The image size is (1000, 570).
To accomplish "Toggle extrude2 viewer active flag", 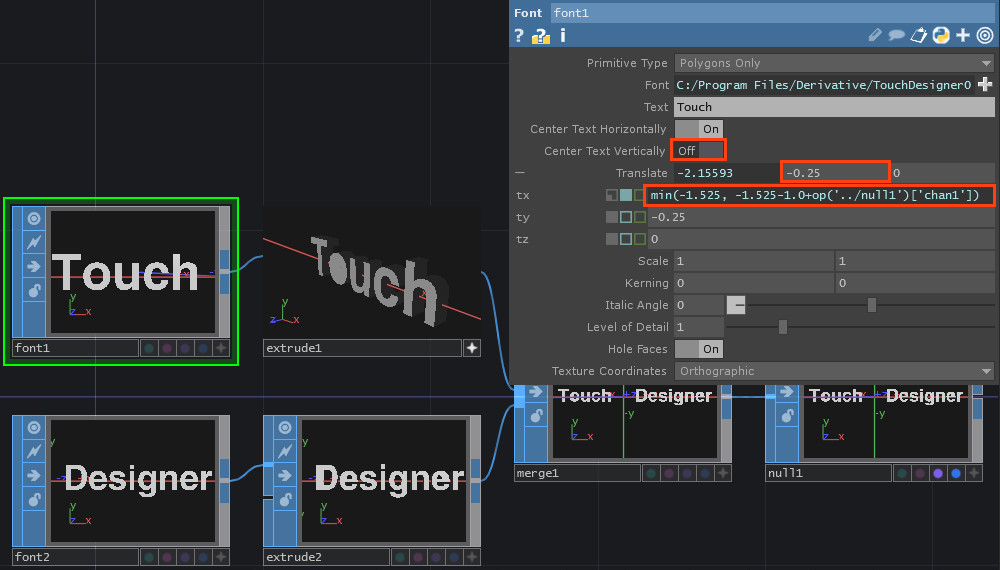I will point(285,428).
